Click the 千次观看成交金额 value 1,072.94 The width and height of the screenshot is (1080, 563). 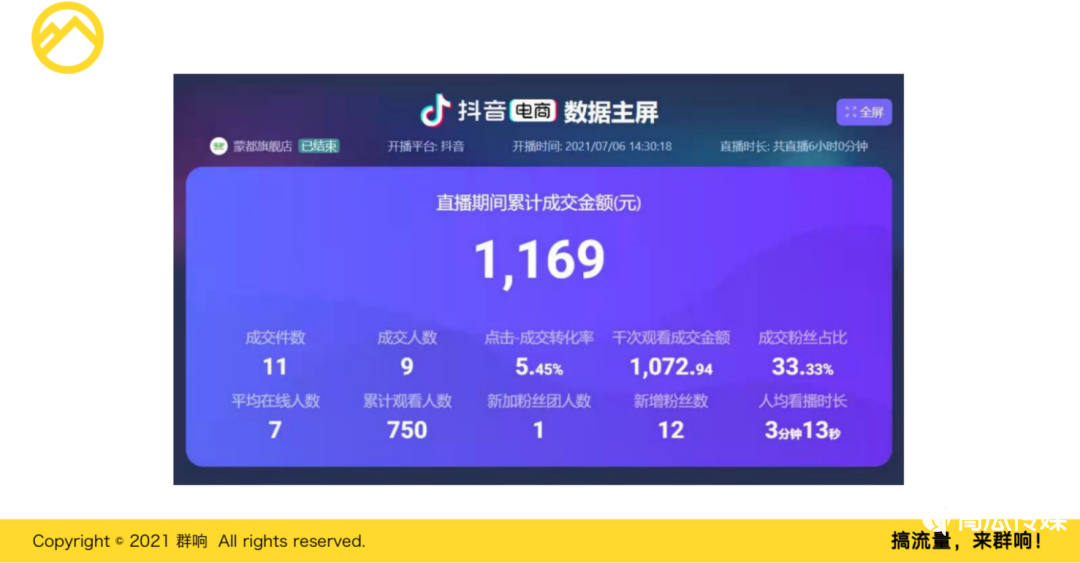[x=671, y=368]
